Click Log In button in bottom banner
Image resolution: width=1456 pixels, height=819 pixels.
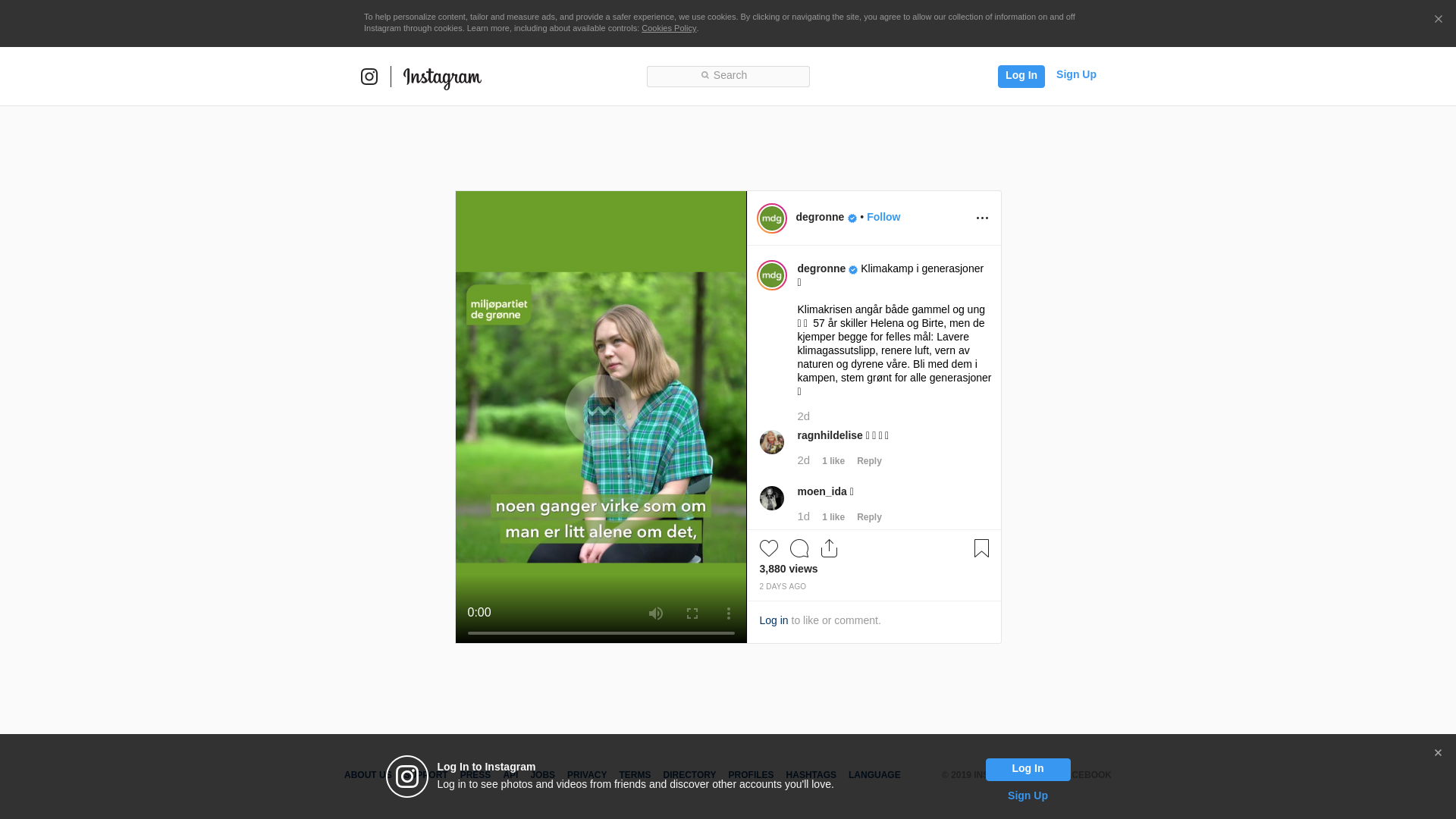pyautogui.click(x=1028, y=769)
